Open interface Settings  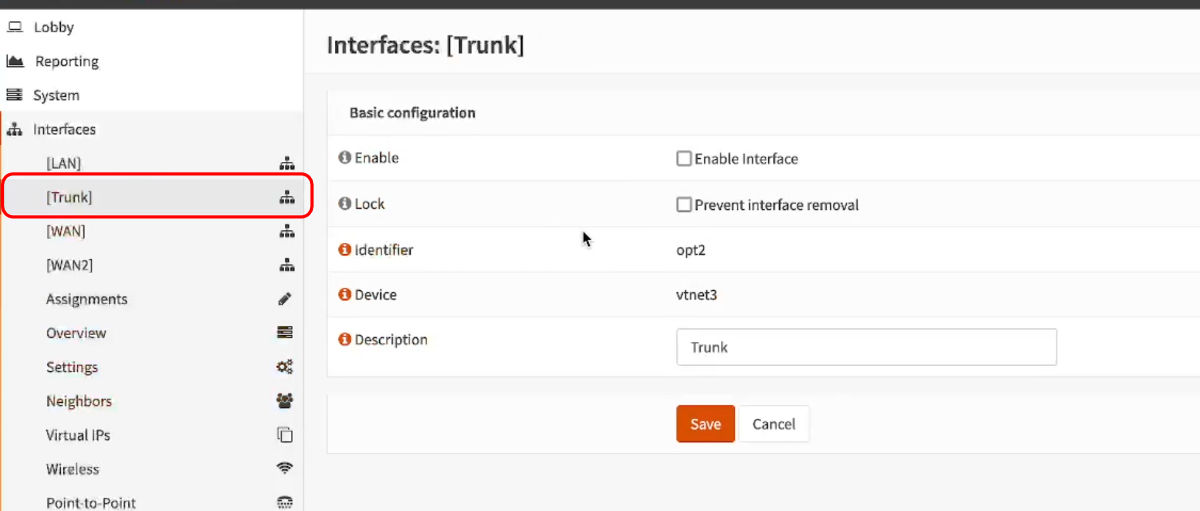[x=72, y=367]
